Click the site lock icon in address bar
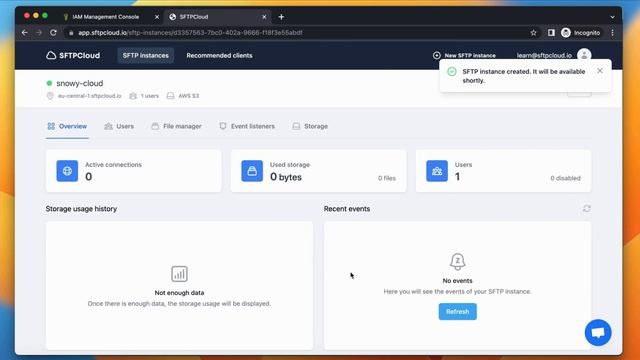The width and height of the screenshot is (640, 360). click(x=71, y=33)
